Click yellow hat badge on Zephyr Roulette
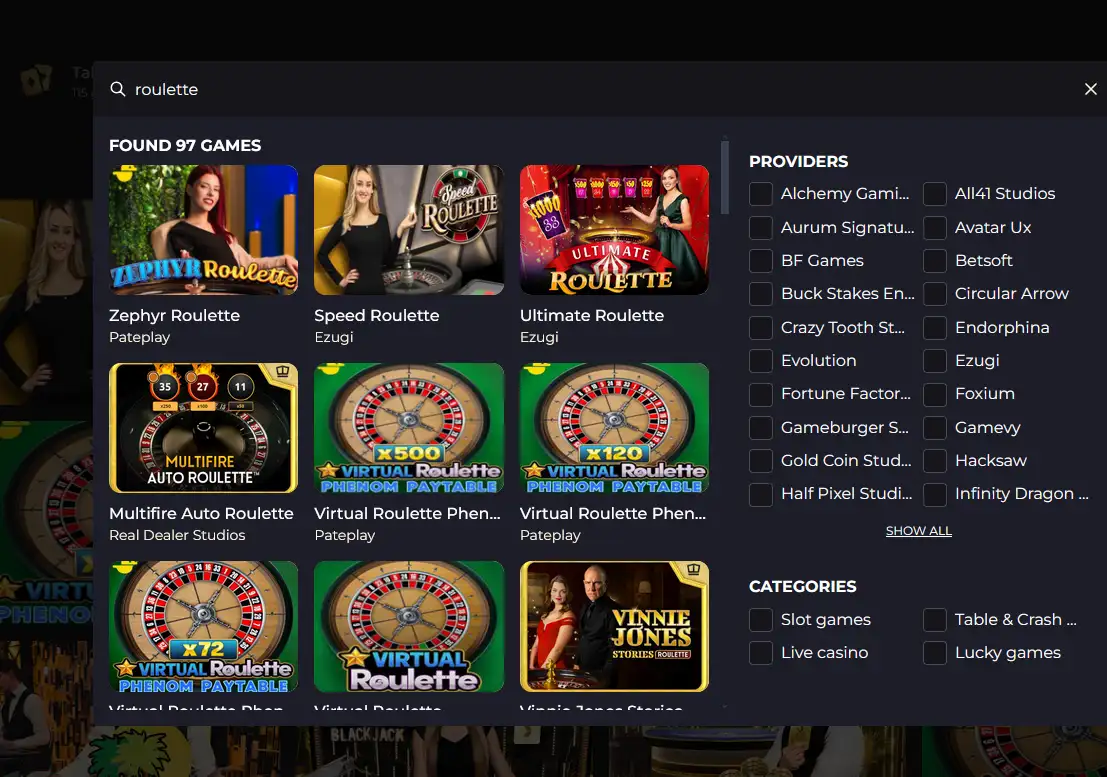Viewport: 1107px width, 777px height. tap(124, 171)
